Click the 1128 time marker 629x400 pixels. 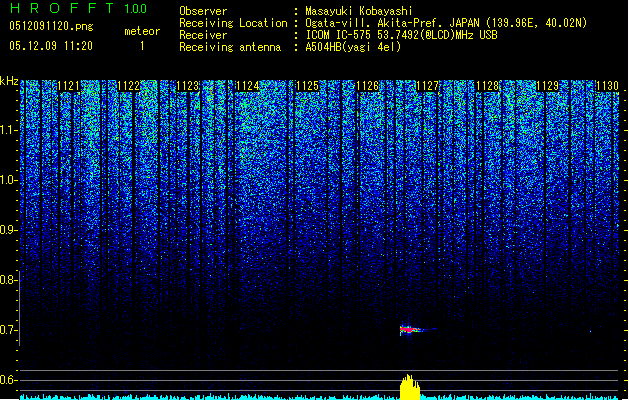(x=487, y=86)
